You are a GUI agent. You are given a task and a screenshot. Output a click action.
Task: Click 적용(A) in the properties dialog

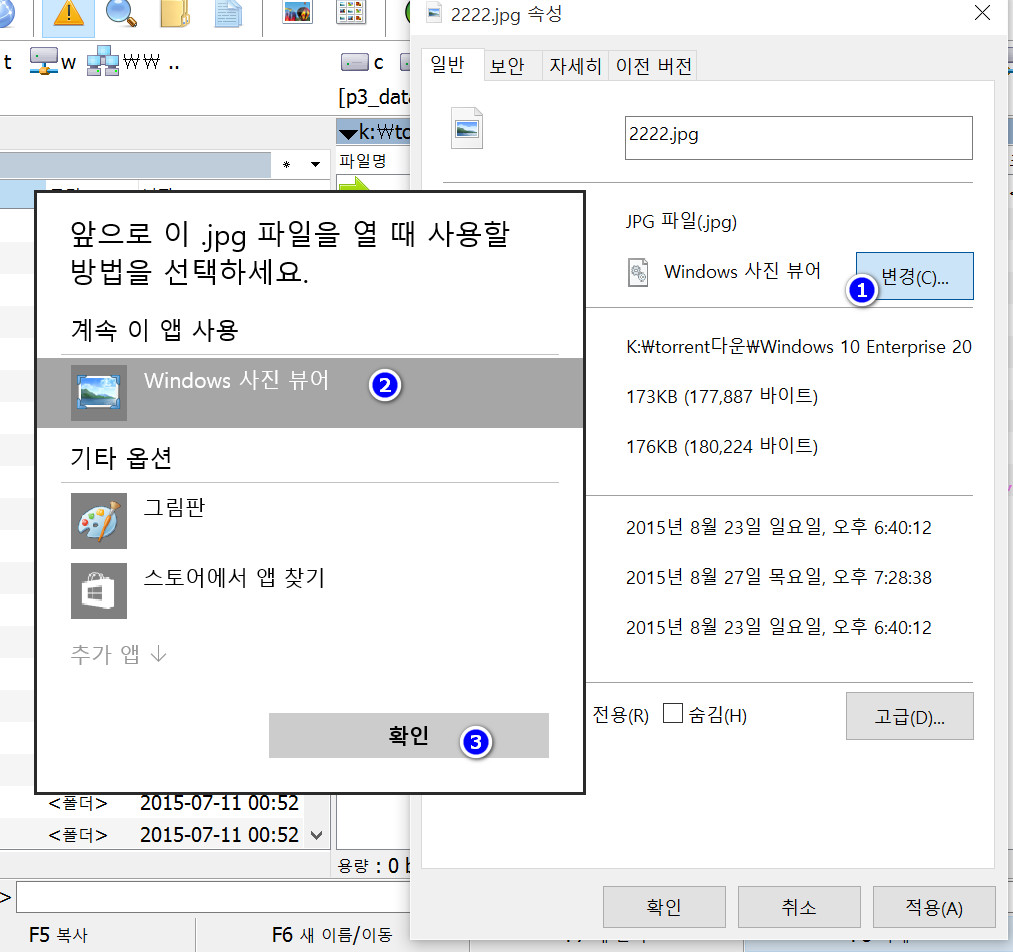tap(934, 907)
